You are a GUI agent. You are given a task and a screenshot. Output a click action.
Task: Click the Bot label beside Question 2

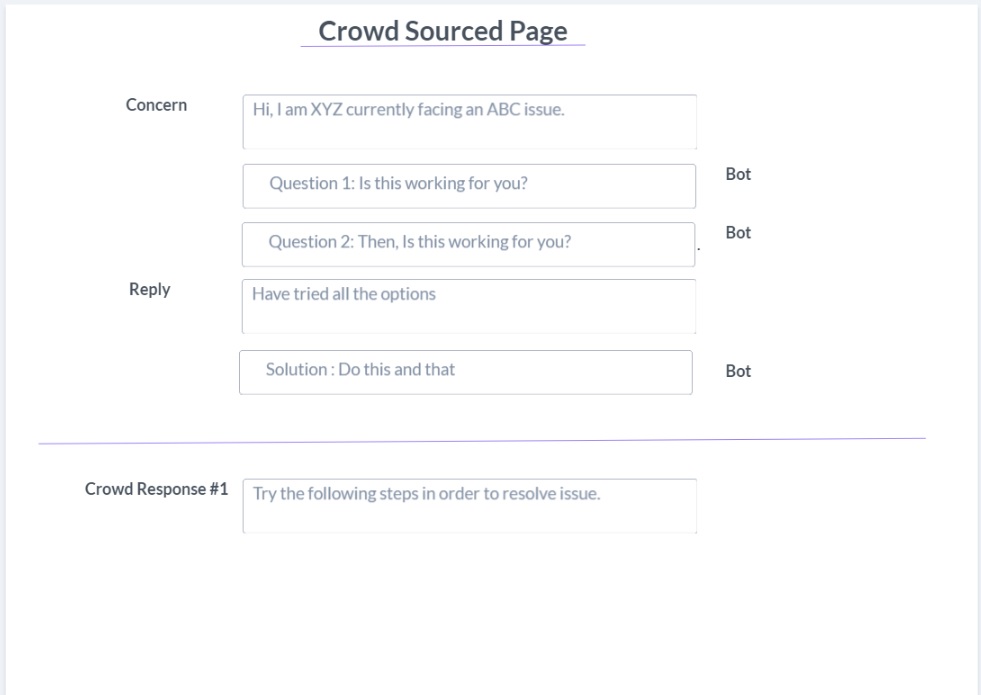tap(738, 233)
